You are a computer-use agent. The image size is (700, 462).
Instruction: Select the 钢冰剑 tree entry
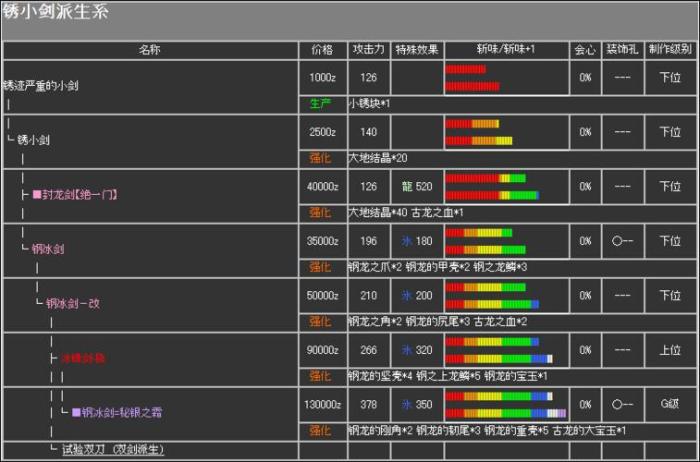tap(48, 249)
